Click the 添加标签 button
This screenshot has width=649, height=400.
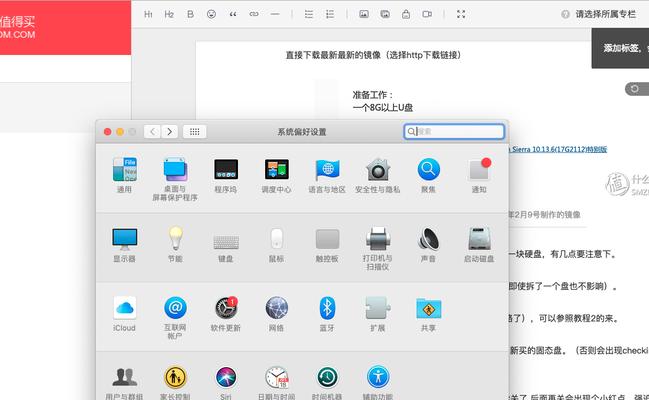pos(620,48)
